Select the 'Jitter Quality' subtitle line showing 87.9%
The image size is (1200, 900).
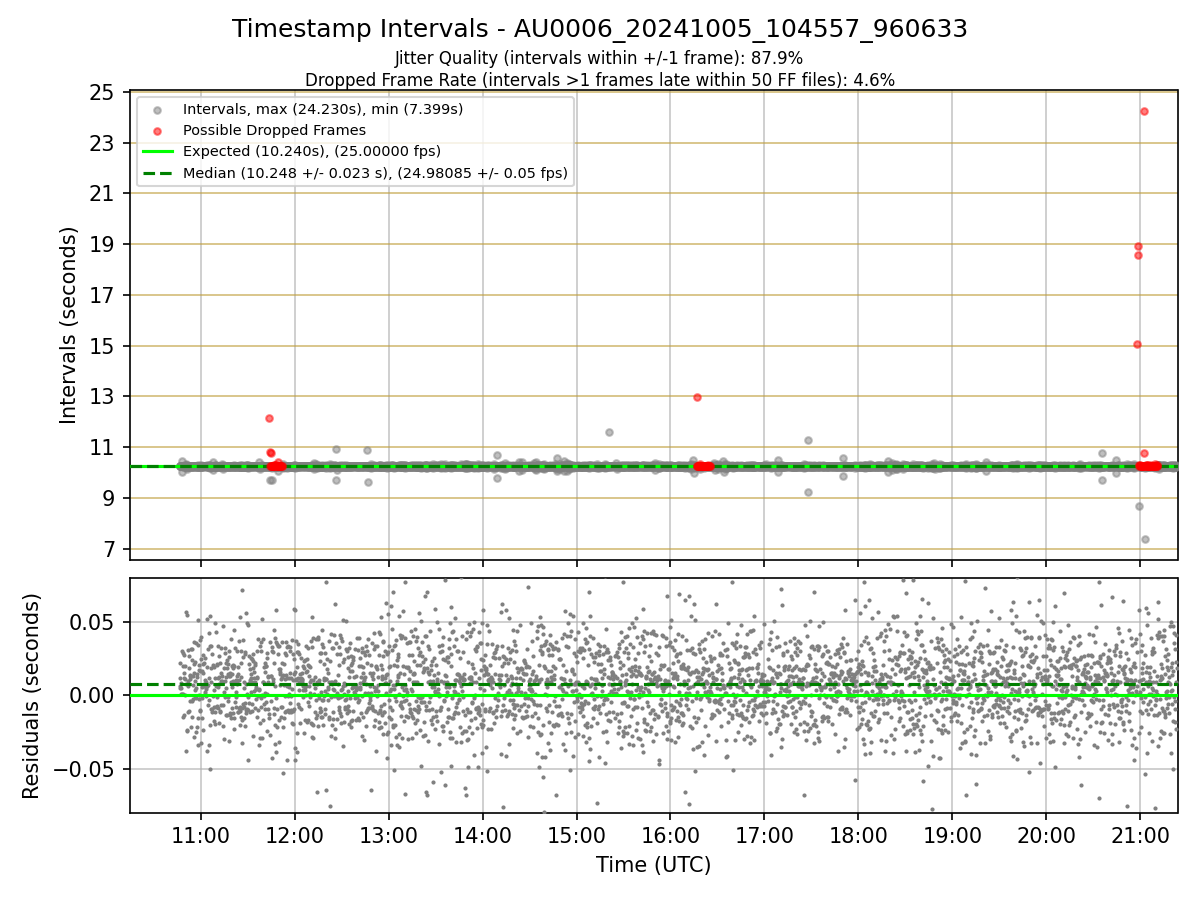coord(599,59)
